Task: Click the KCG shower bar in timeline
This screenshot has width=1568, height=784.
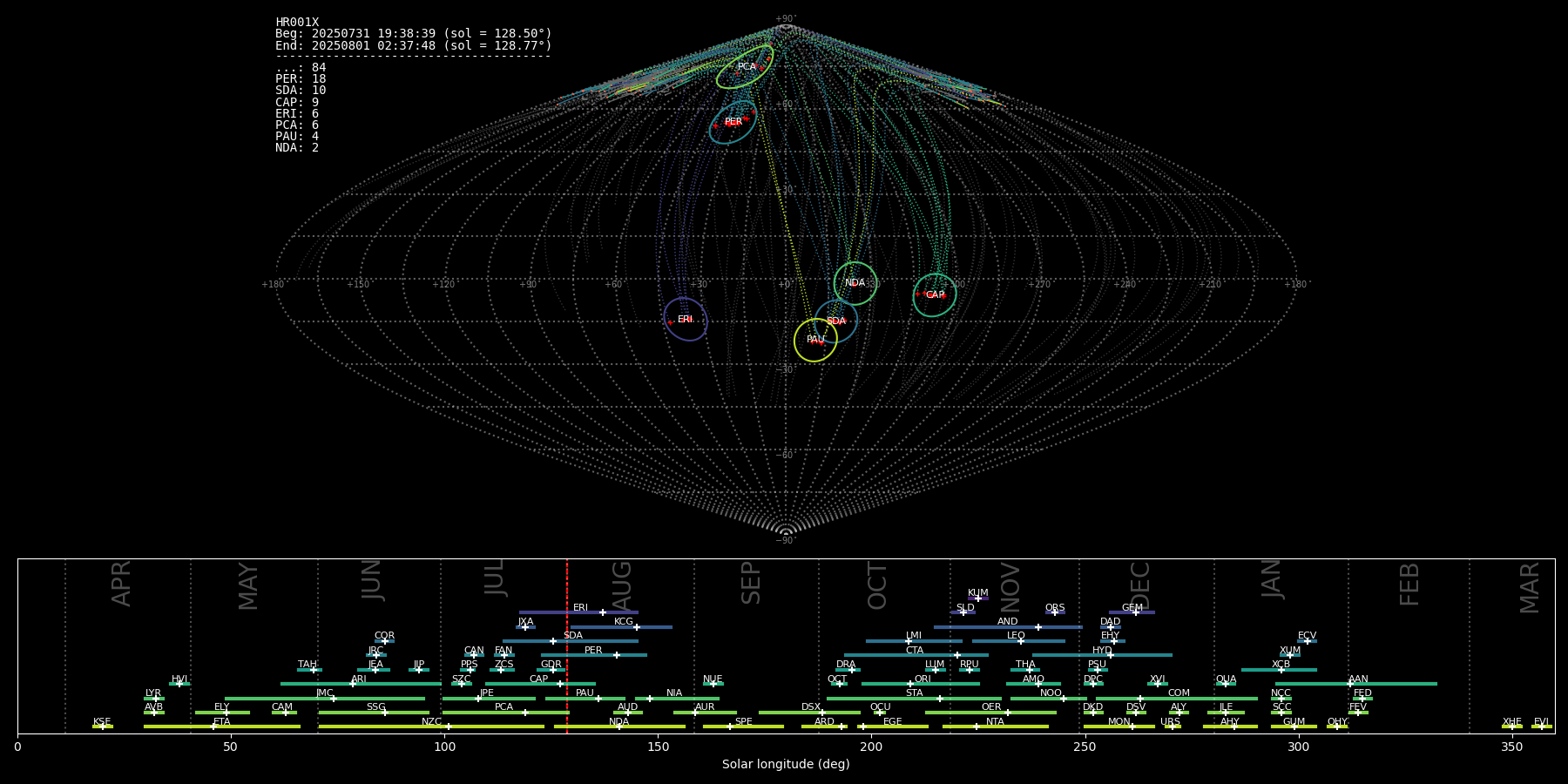Action: click(621, 627)
